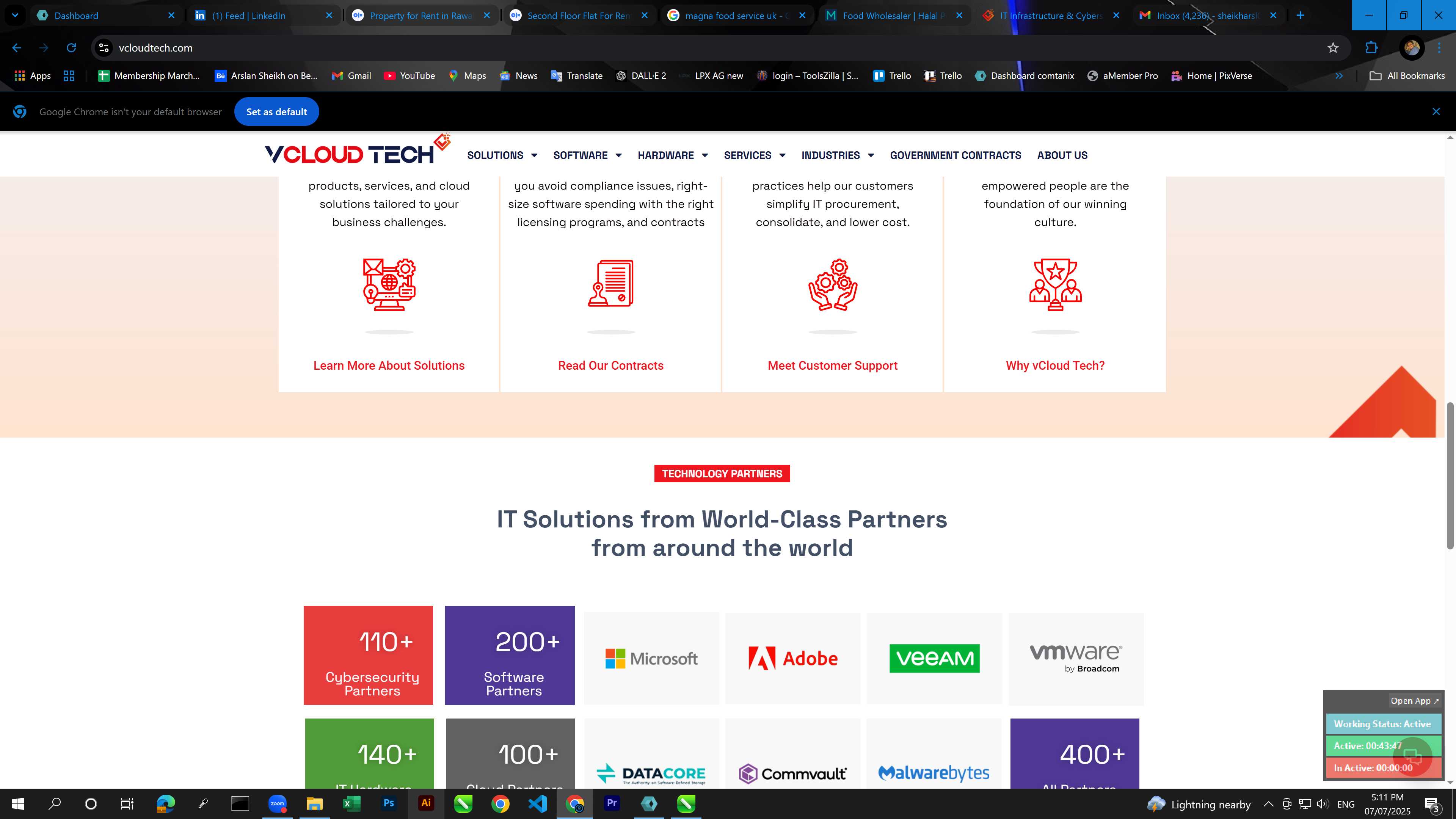Switch to the Feed | LinkedIn tab

(x=264, y=15)
